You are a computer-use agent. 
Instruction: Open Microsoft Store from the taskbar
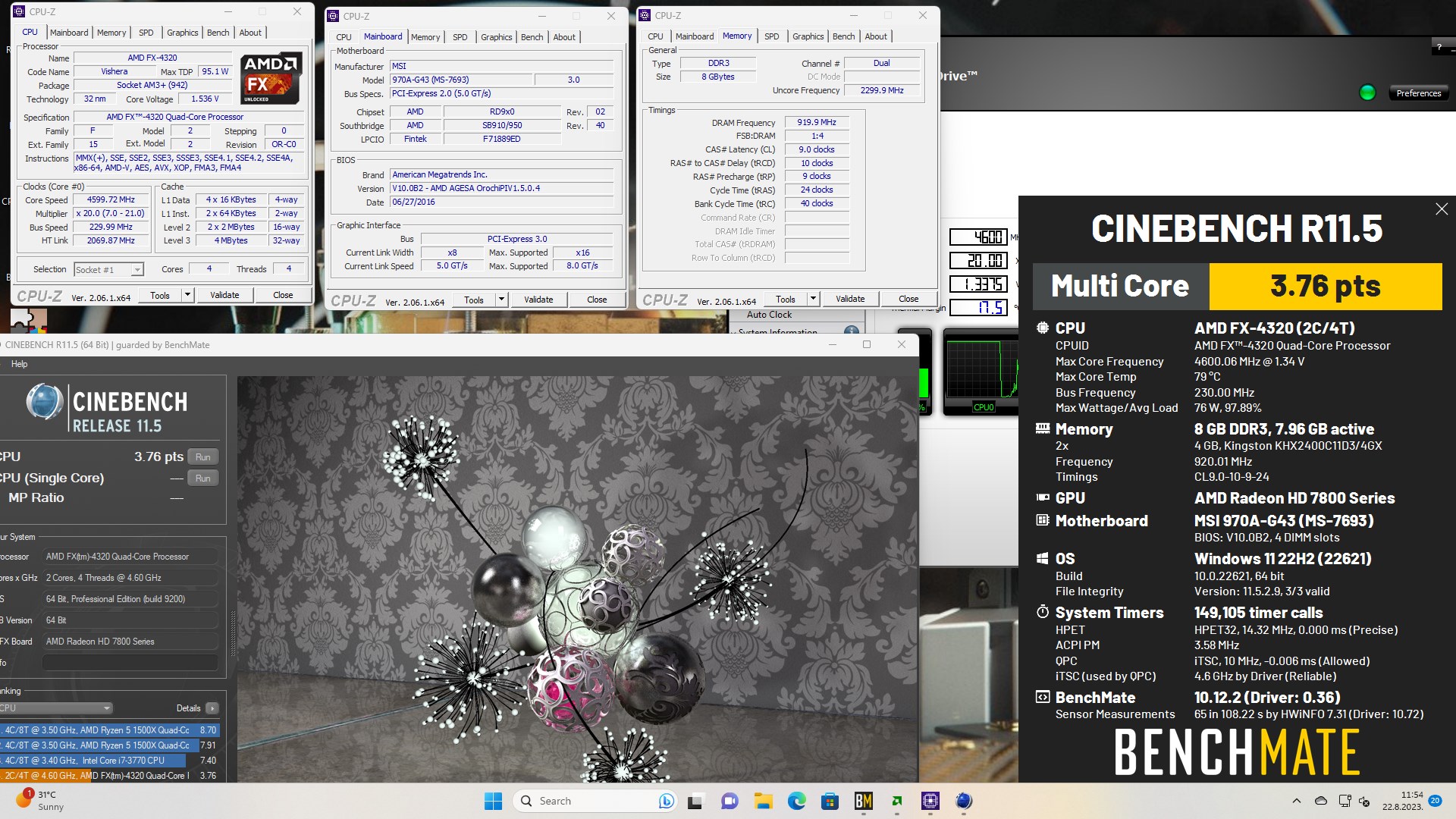[x=830, y=801]
